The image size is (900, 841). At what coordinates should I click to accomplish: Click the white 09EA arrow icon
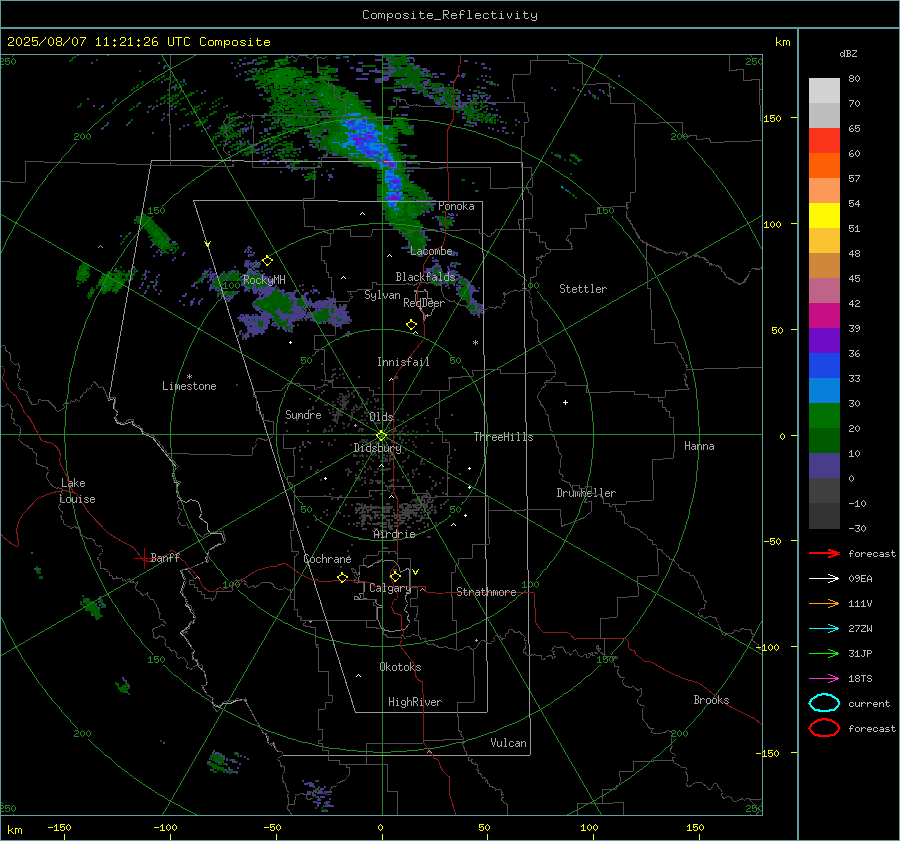(824, 579)
